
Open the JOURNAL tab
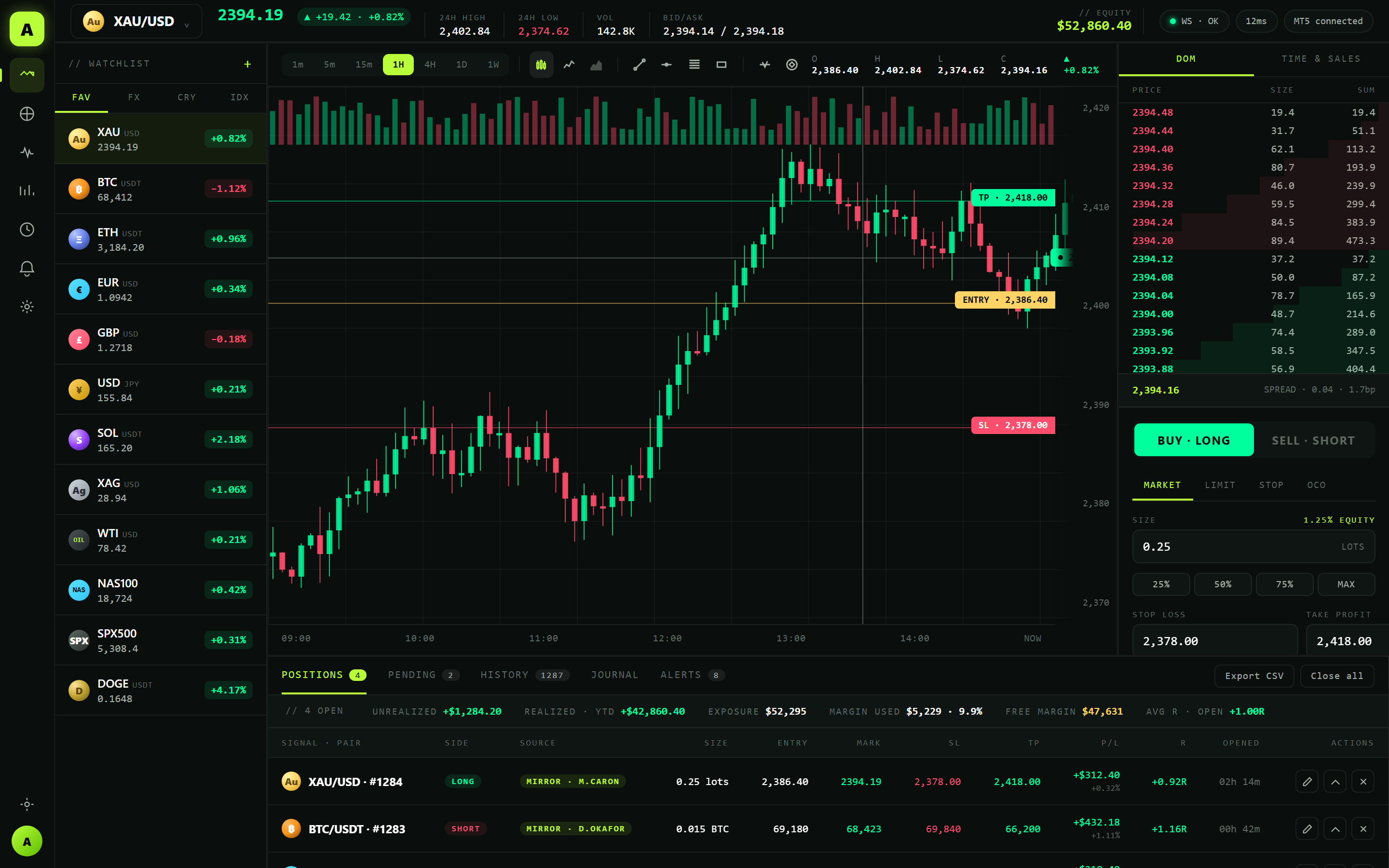(615, 675)
